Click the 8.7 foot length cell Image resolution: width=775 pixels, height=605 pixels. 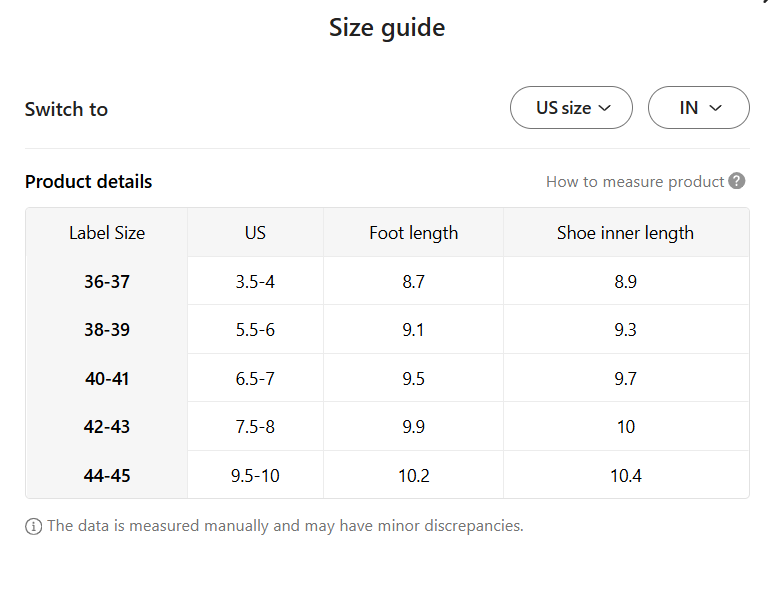click(x=413, y=282)
